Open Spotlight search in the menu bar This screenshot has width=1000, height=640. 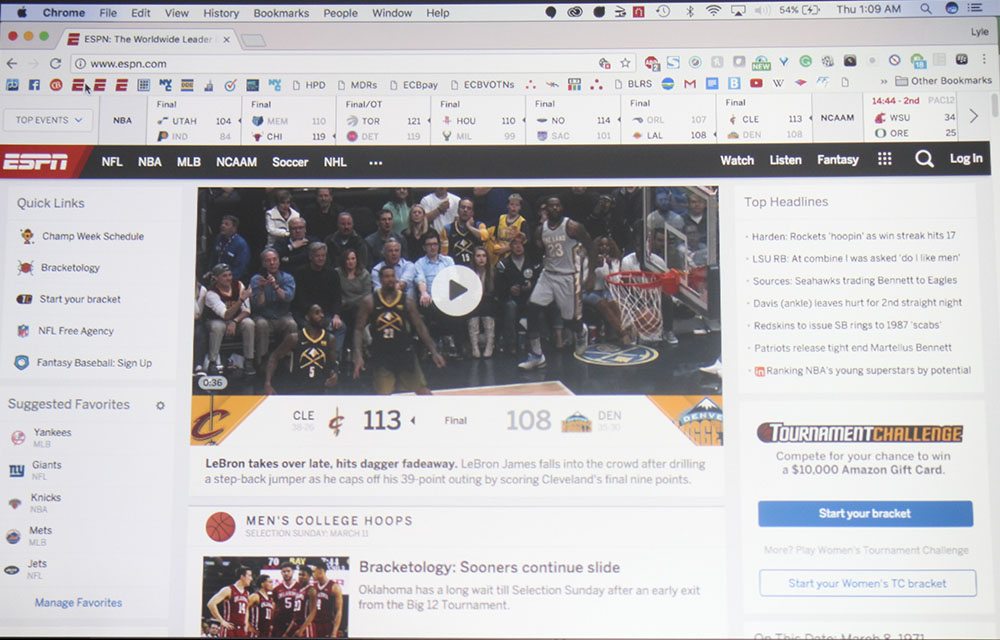pyautogui.click(x=925, y=9)
